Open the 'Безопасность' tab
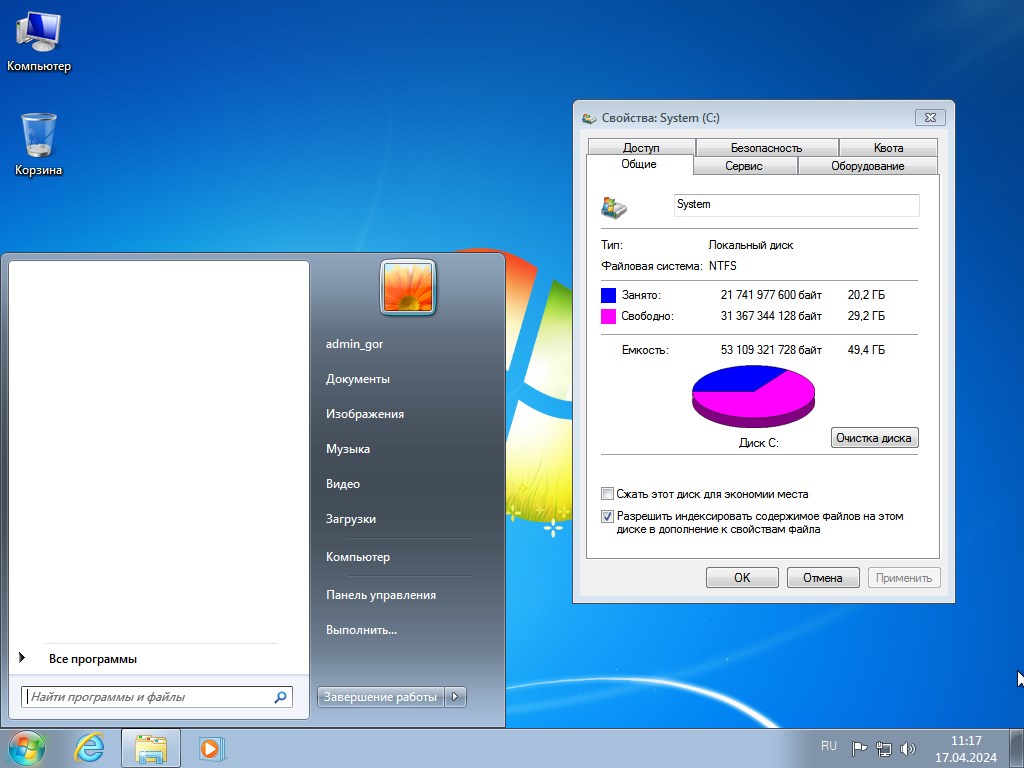Screen dimensions: 1024x768 pos(766,147)
